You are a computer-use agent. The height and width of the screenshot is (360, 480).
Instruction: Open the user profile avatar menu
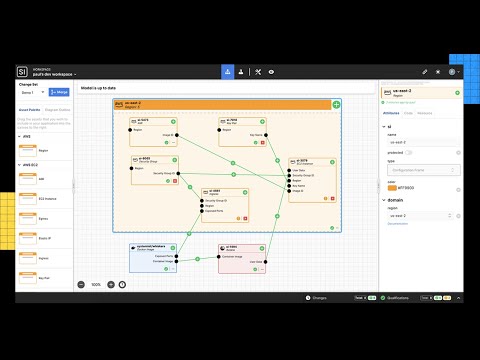click(x=454, y=72)
